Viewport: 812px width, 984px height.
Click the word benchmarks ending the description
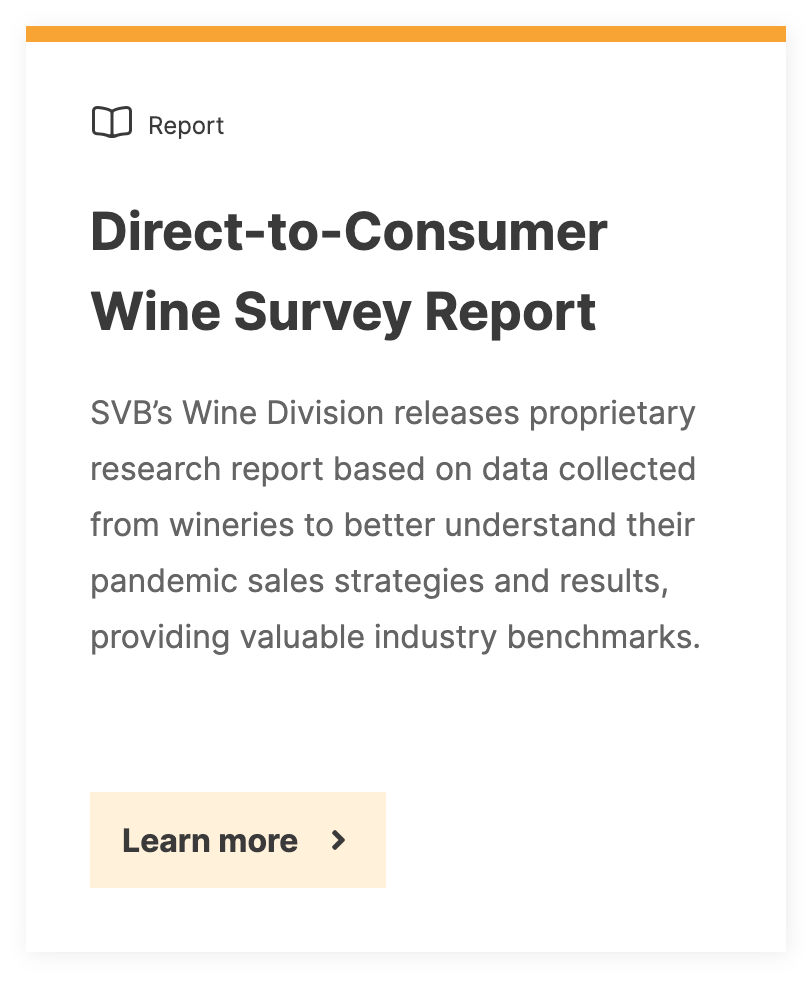[603, 637]
